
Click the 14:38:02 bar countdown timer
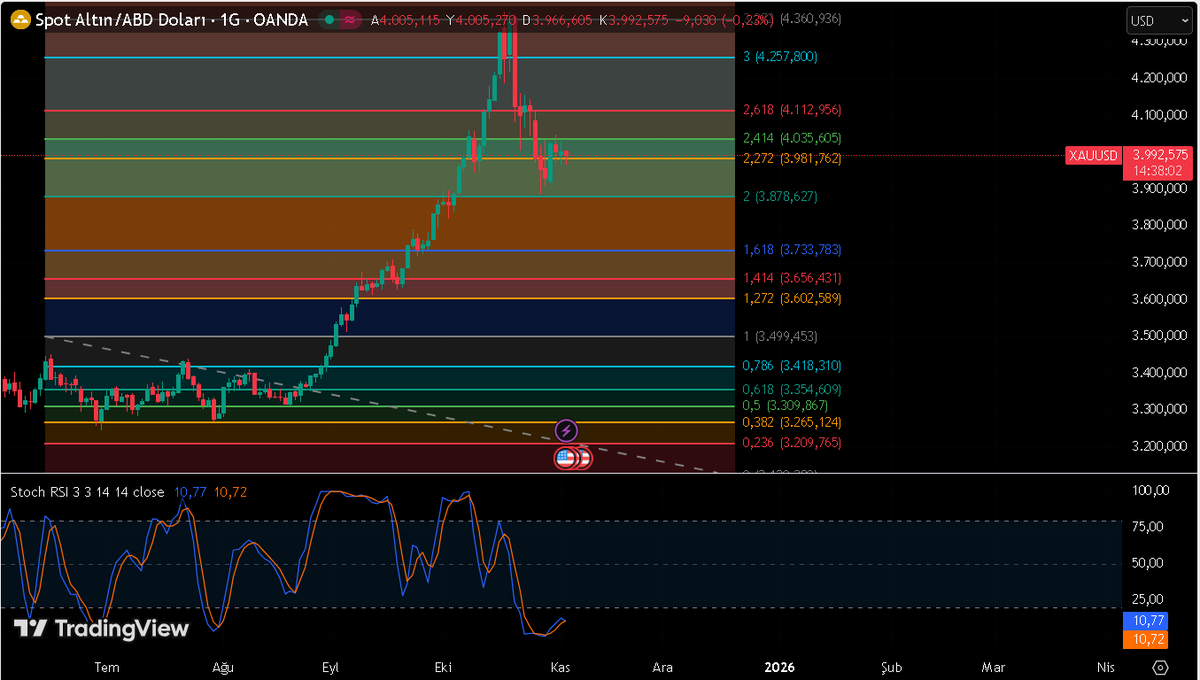click(x=1160, y=171)
